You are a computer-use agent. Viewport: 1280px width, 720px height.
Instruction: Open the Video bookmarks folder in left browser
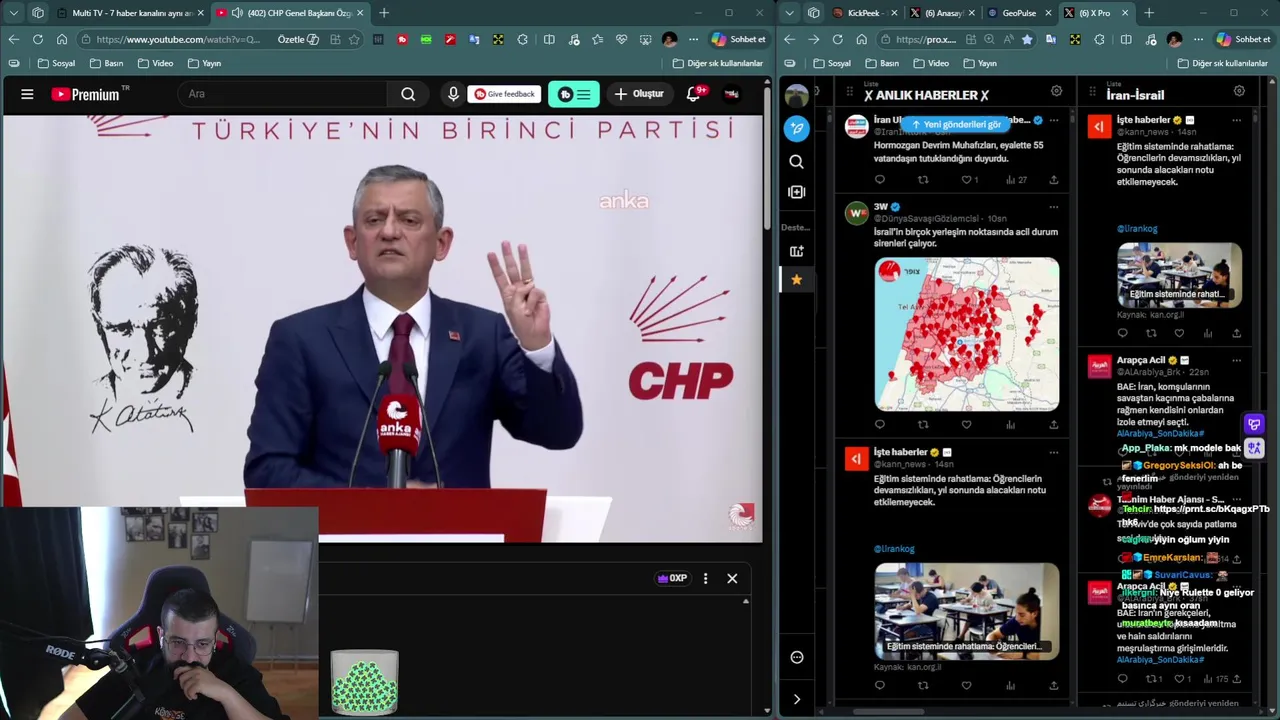[x=155, y=63]
